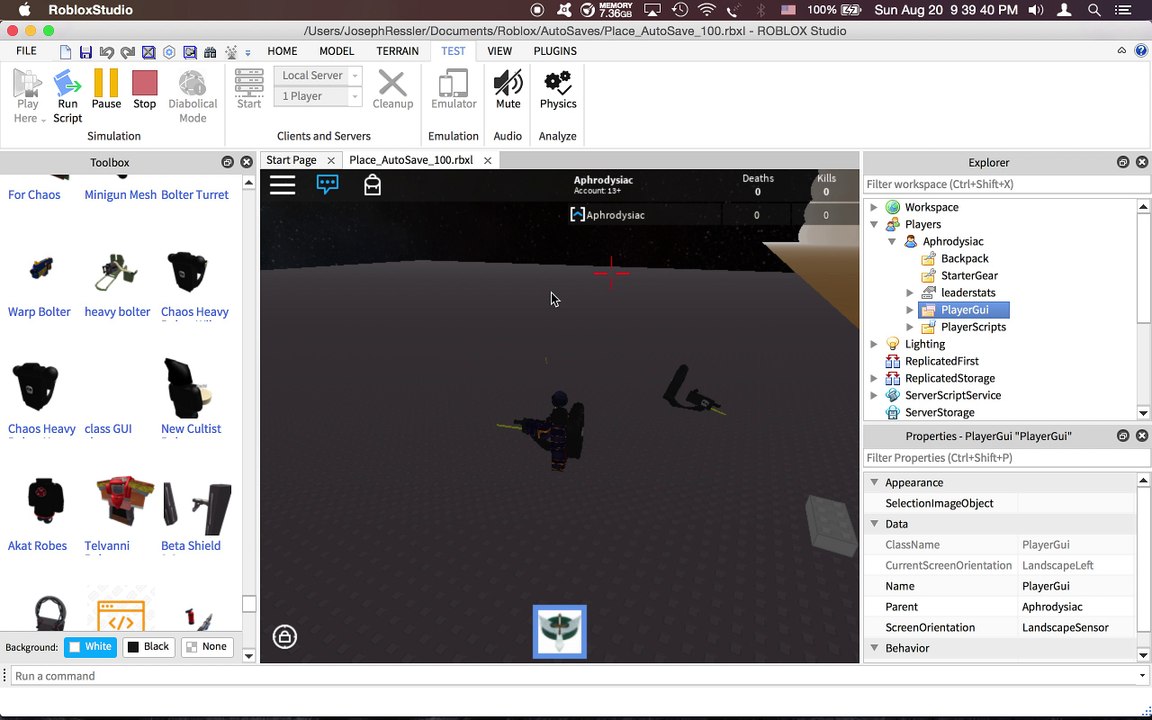
Task: Set toolbox background to None
Action: [207, 647]
